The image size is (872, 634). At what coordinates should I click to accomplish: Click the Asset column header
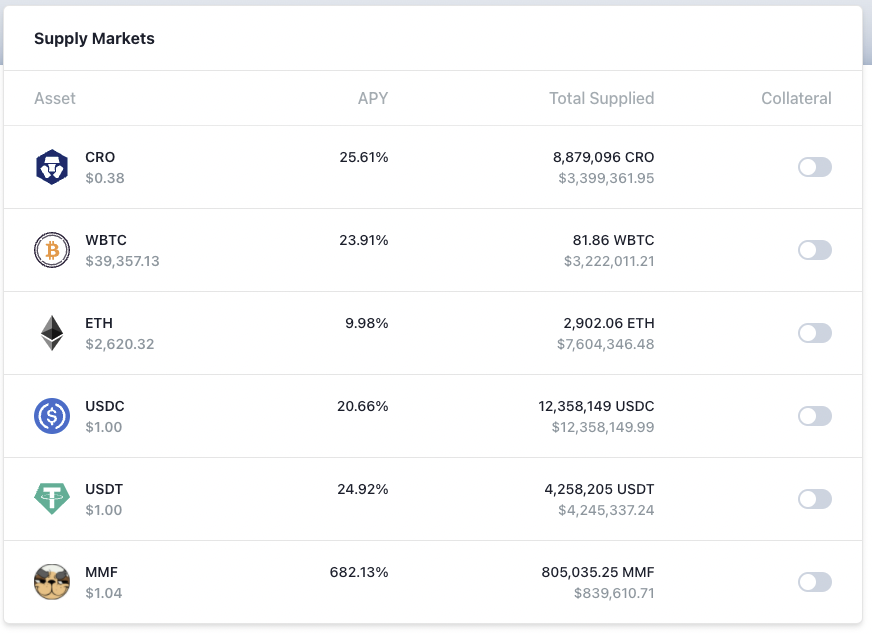55,98
